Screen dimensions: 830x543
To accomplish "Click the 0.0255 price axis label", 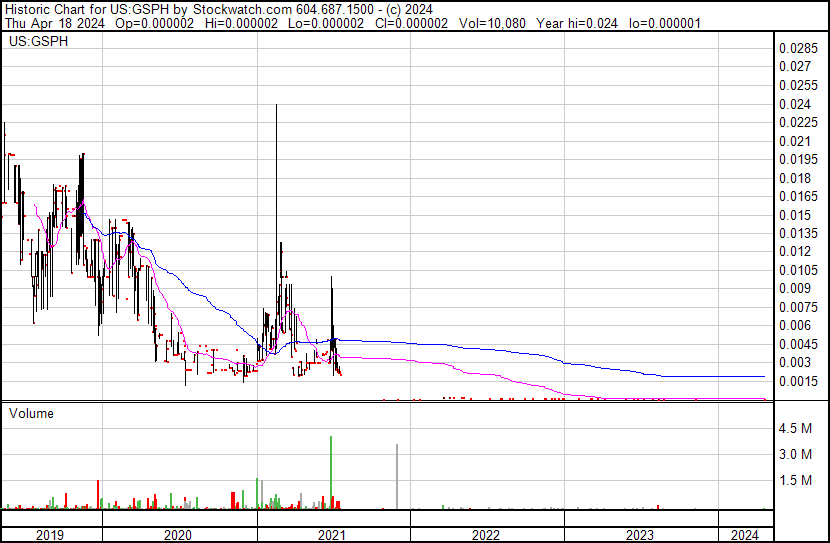I will 798,85.
